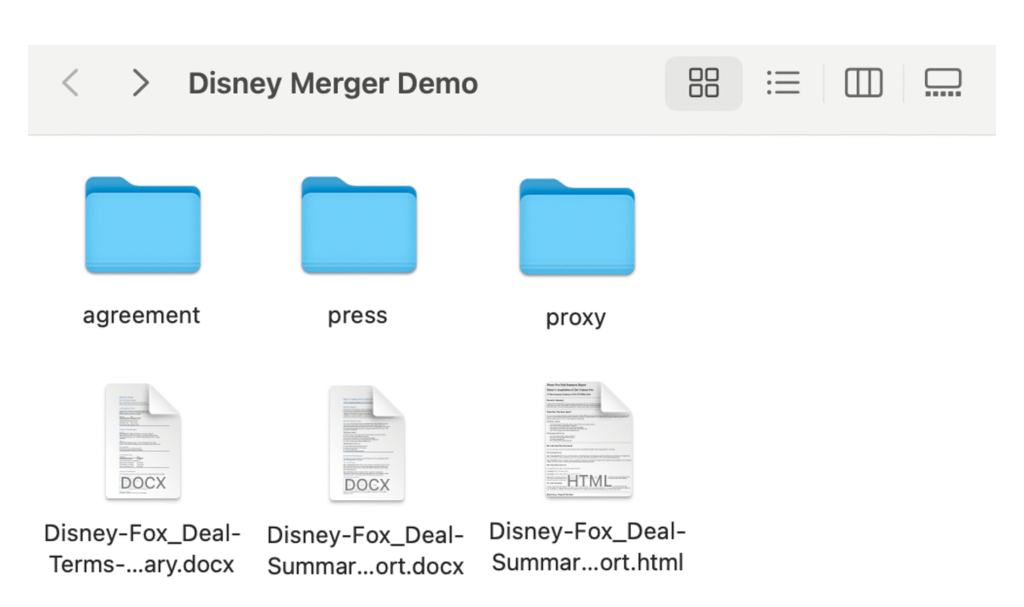
Task: Click the Disney Merger Demo window title
Action: coord(333,83)
